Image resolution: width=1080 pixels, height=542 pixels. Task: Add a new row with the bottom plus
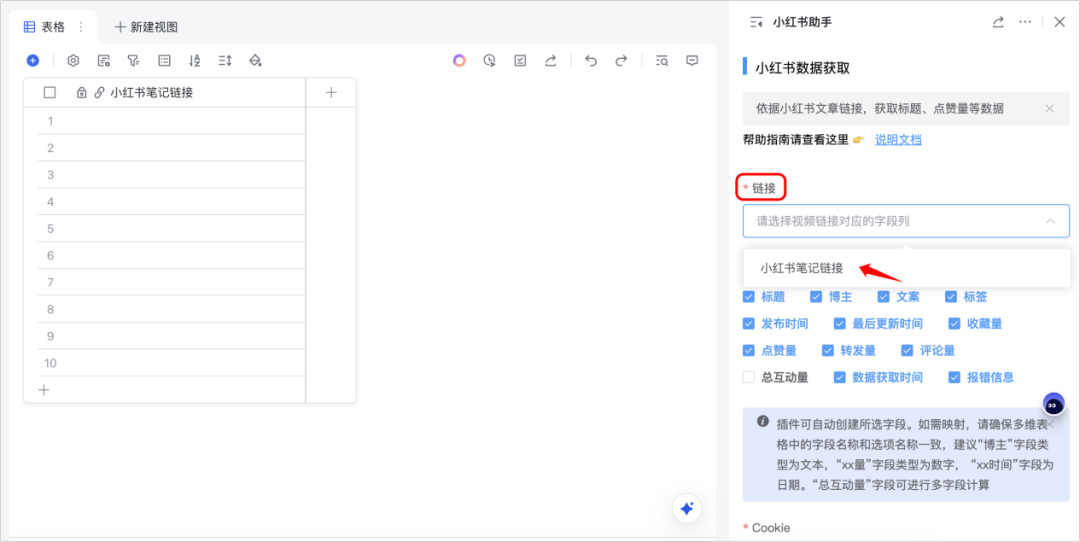coord(44,390)
